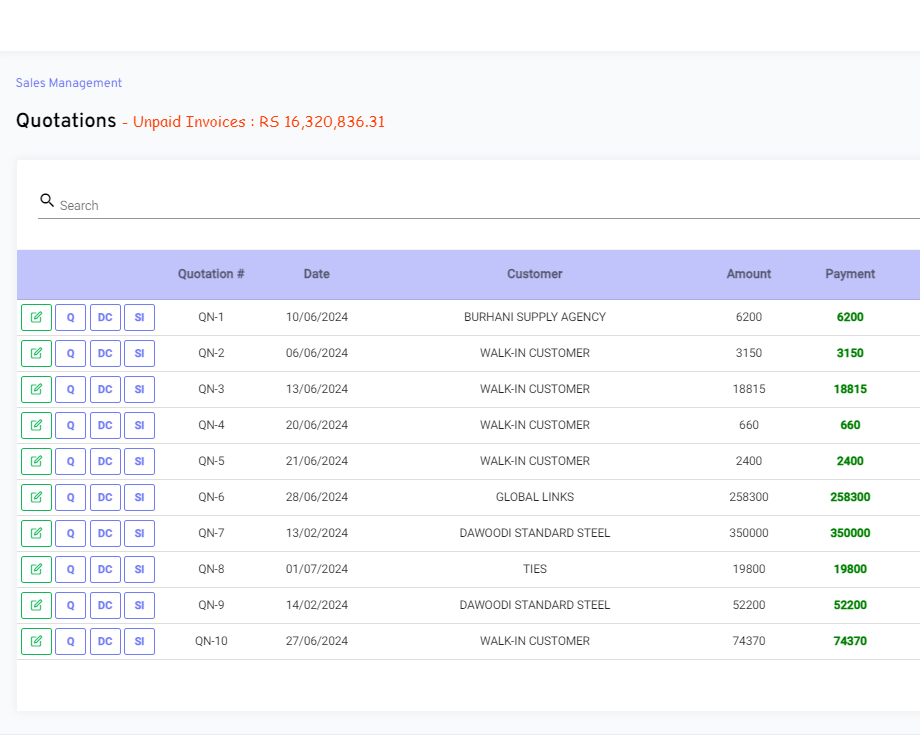
Task: Click the Q button on QN-10 row
Action: click(x=70, y=641)
